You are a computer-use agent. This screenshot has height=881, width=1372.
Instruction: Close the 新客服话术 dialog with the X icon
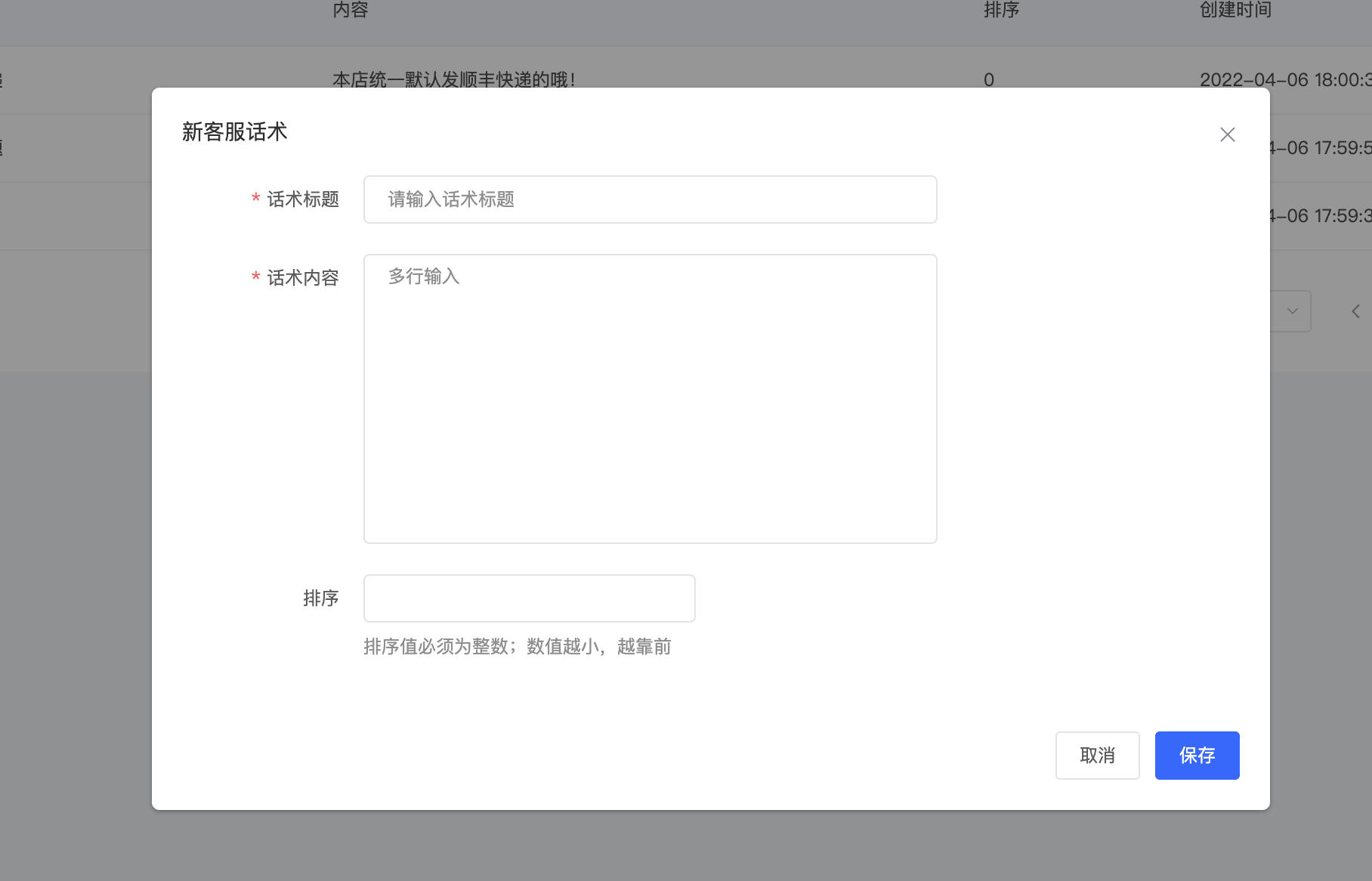tap(1227, 134)
